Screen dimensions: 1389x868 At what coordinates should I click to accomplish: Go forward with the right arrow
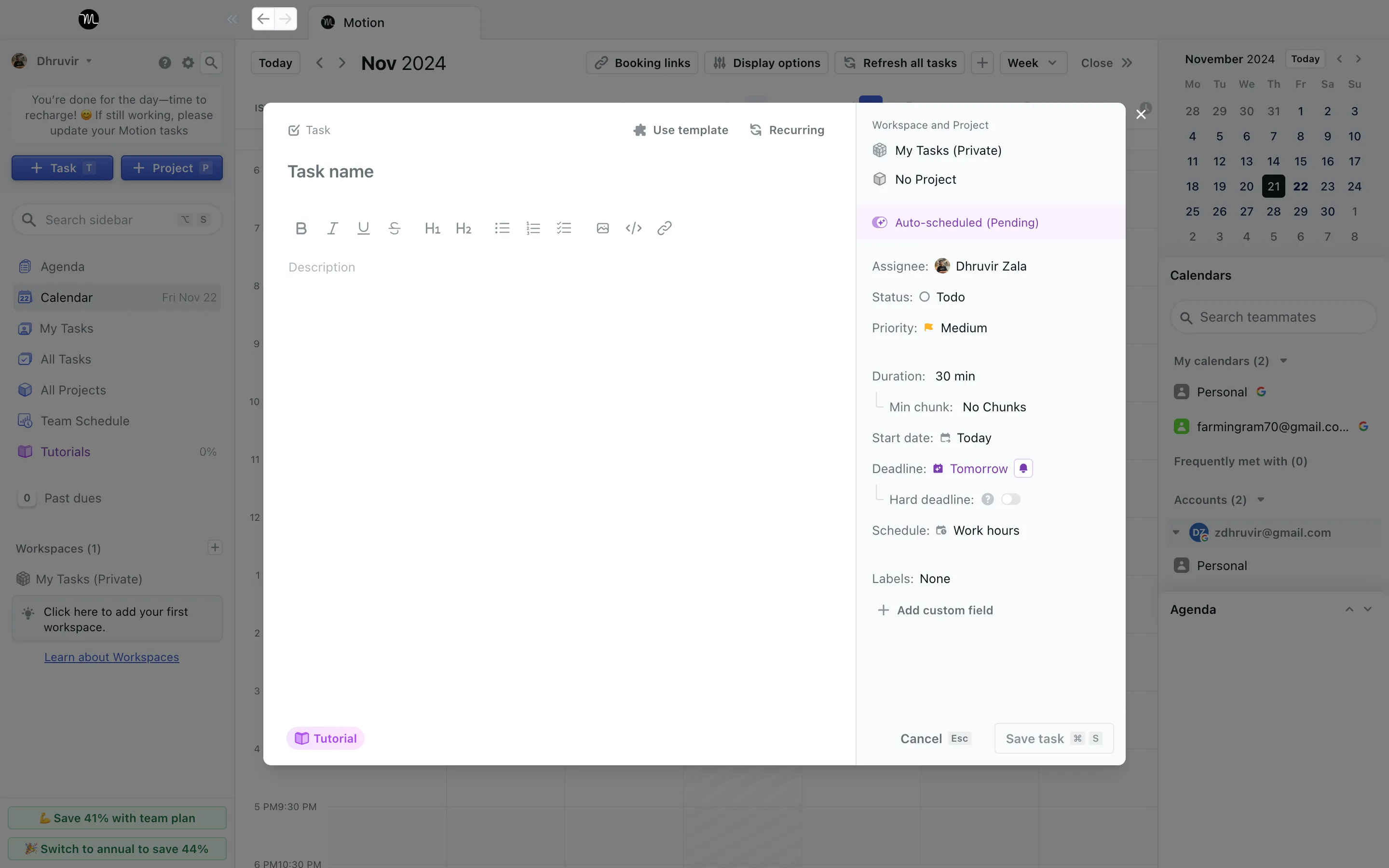[286, 19]
